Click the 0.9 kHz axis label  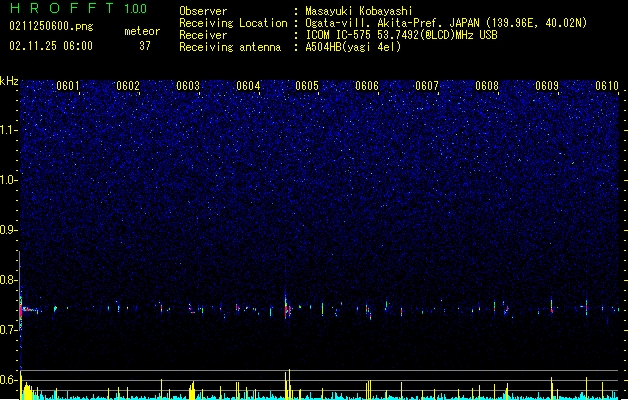(8, 230)
